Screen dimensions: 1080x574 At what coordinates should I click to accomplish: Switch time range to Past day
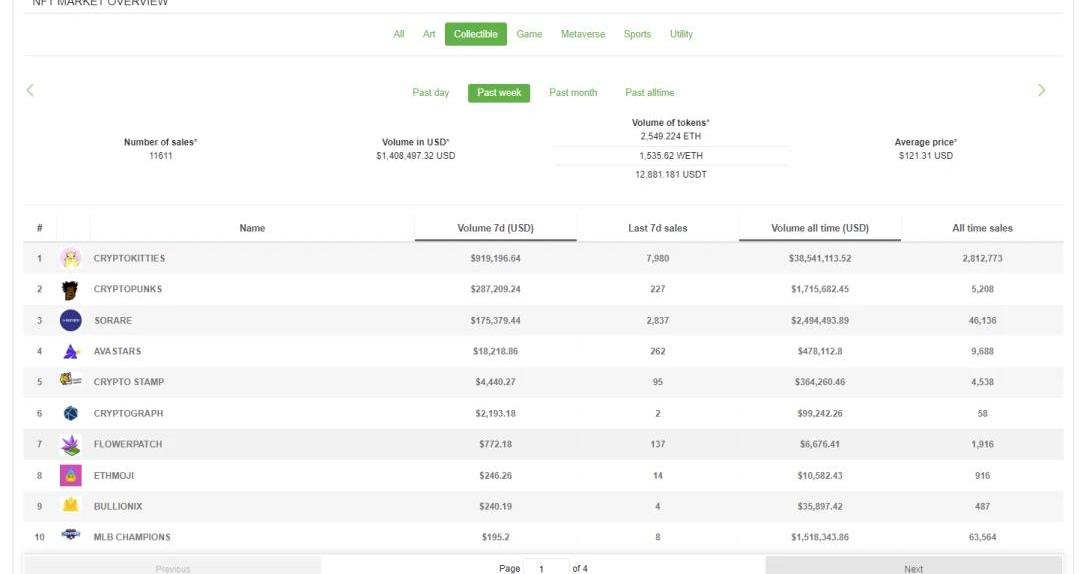click(430, 92)
